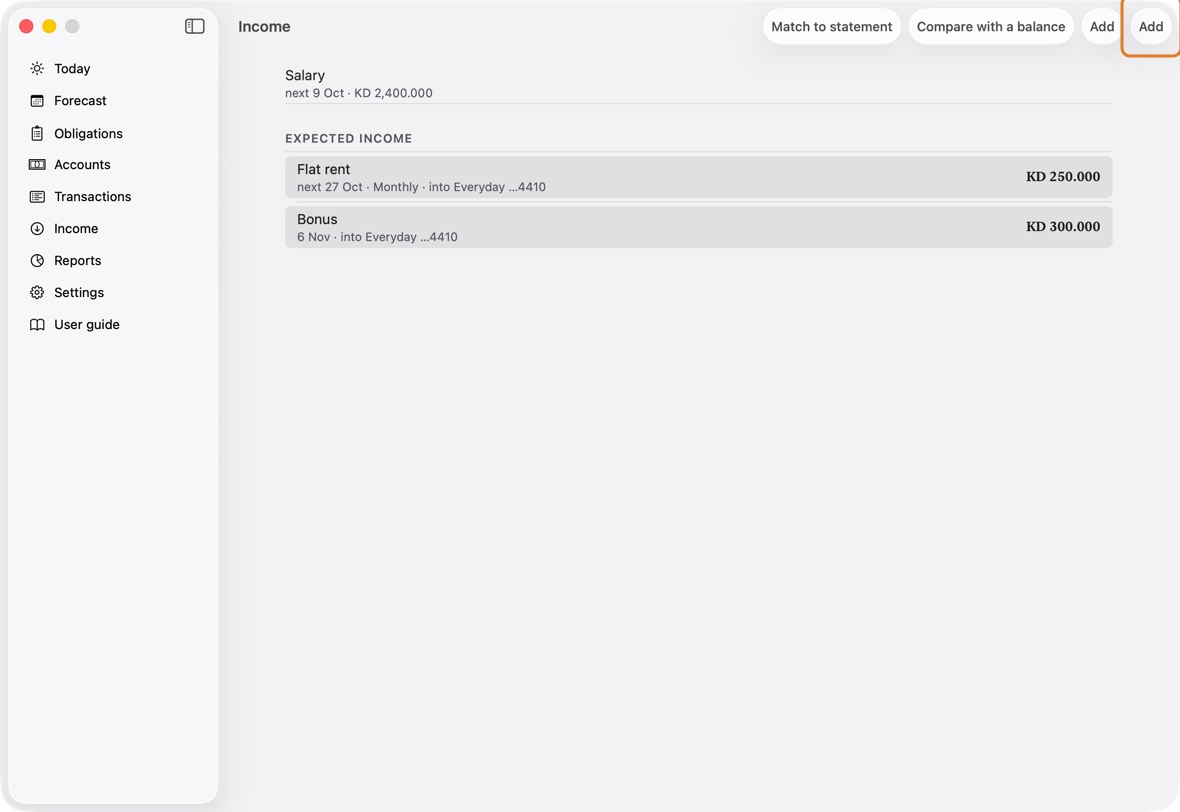1180x812 pixels.
Task: Click the Income page title
Action: 264,26
